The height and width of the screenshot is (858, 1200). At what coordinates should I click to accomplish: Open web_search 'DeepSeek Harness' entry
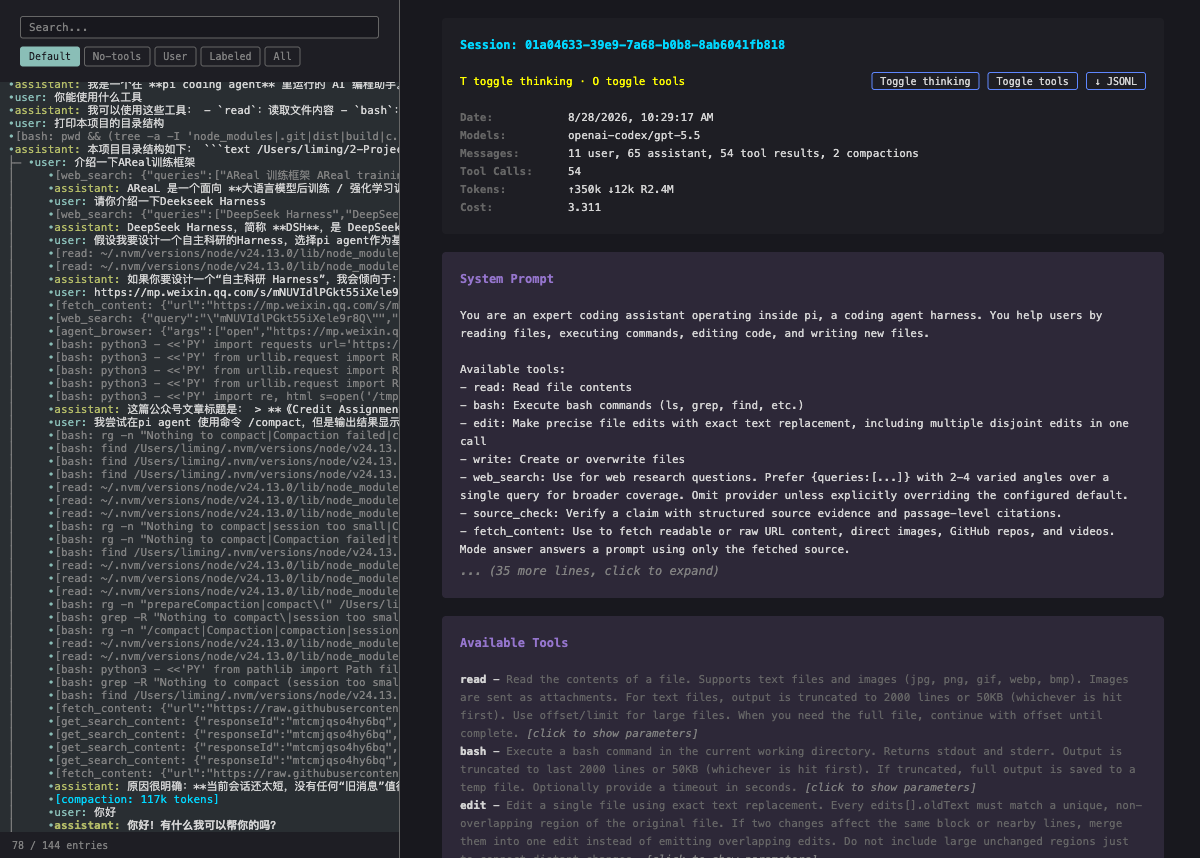[223, 214]
